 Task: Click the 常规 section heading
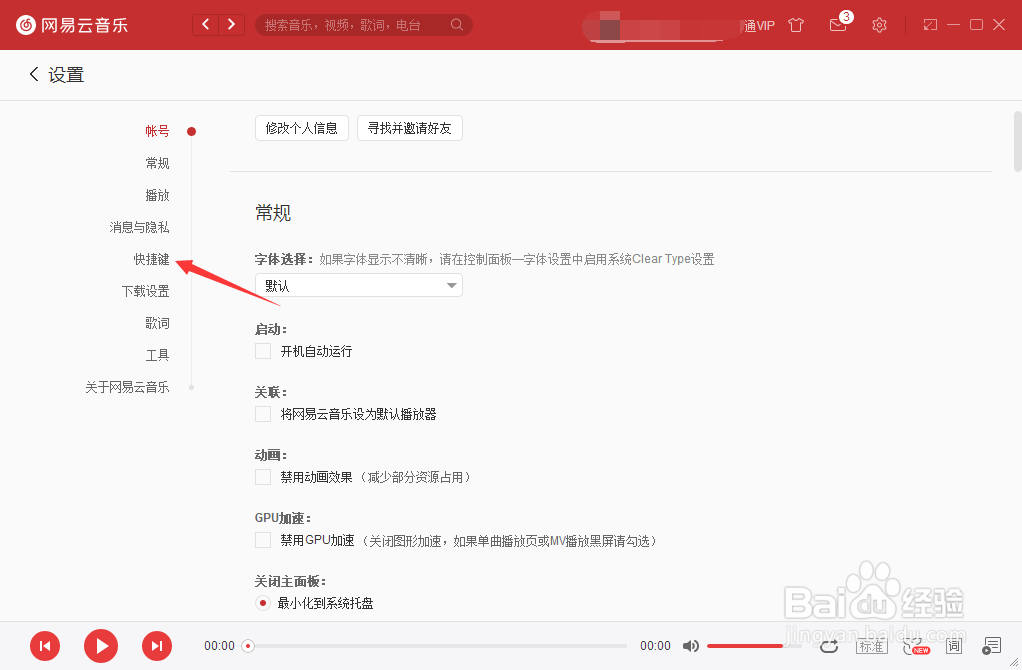tap(273, 212)
